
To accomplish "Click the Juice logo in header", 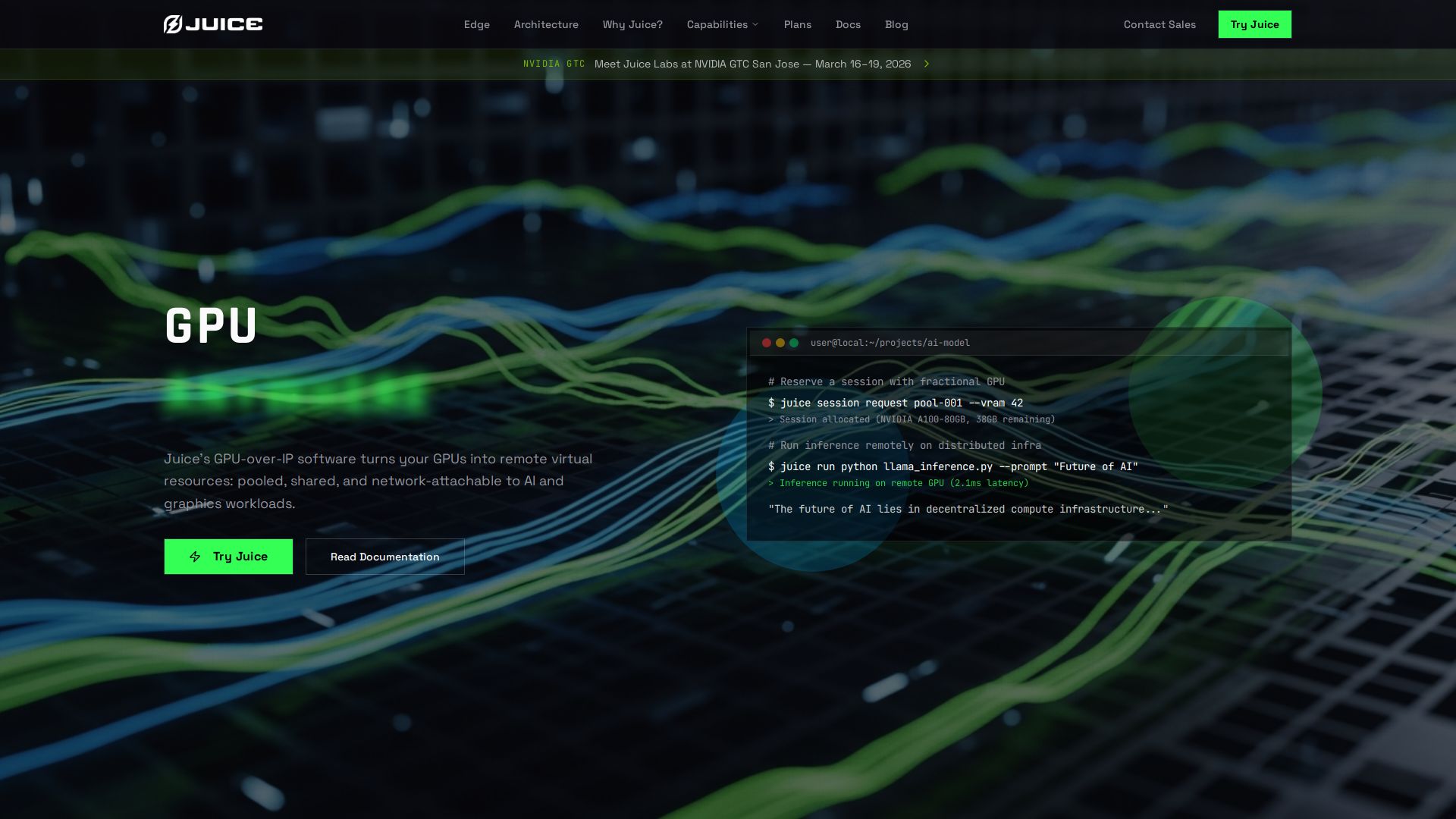I will 213,24.
